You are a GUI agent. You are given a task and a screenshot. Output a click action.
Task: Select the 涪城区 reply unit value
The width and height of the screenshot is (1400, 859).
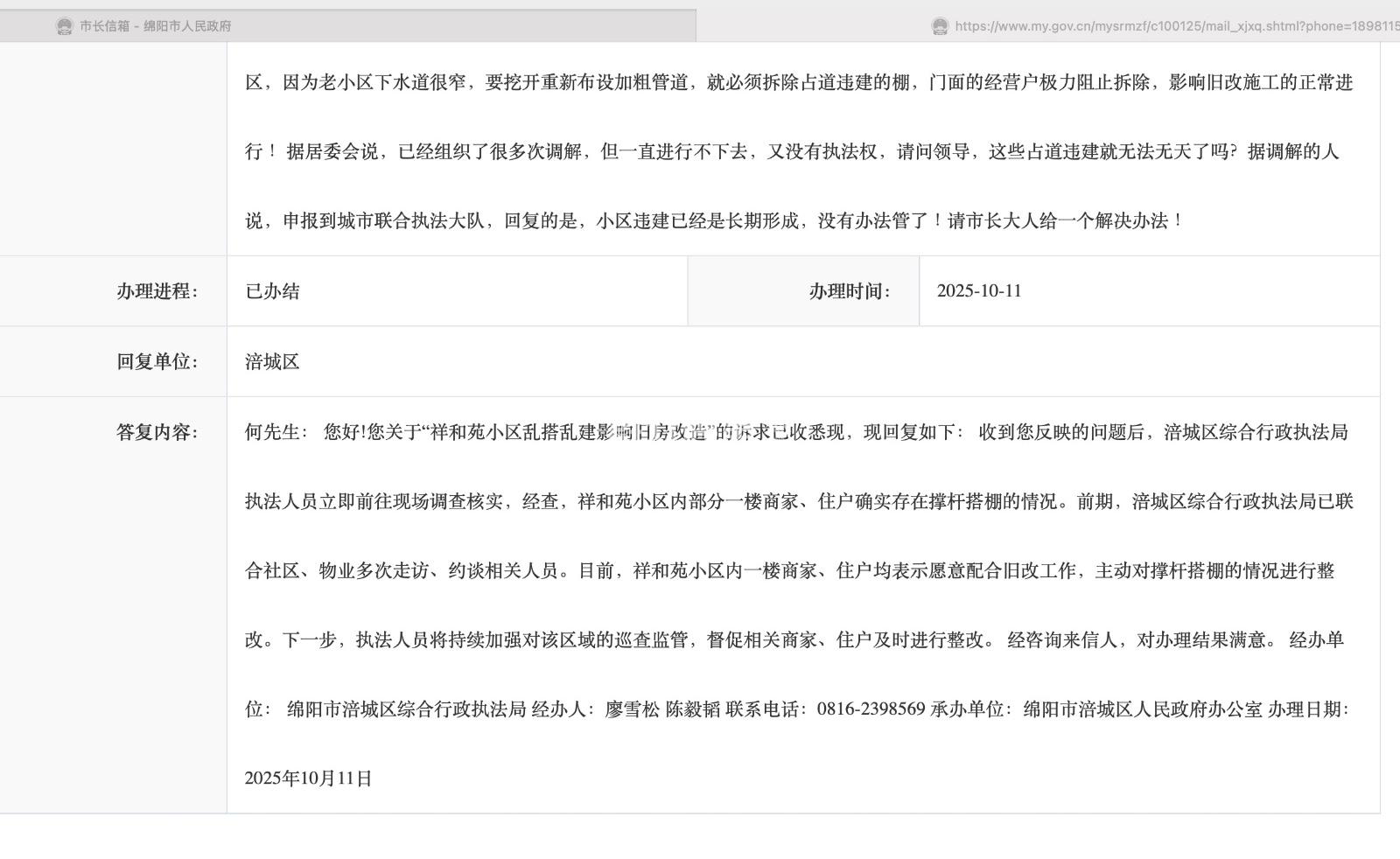(272, 361)
